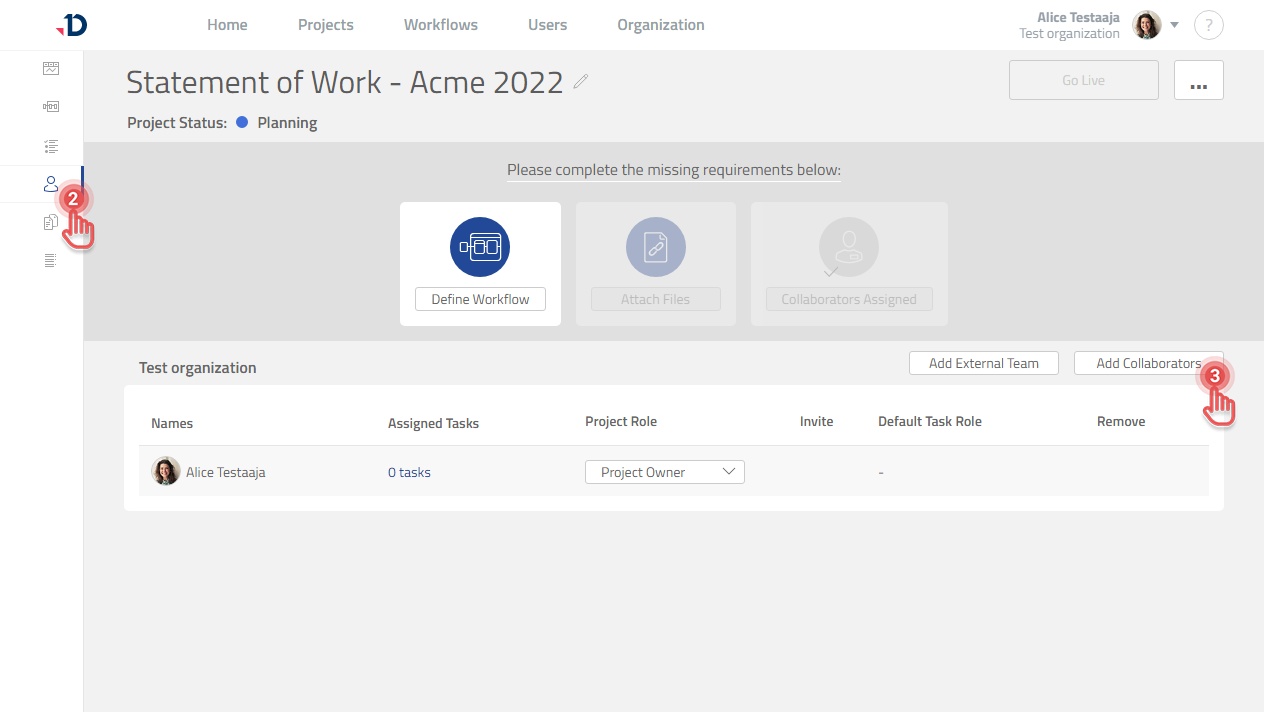Open the user account dropdown arrow
1264x712 pixels.
click(1175, 25)
